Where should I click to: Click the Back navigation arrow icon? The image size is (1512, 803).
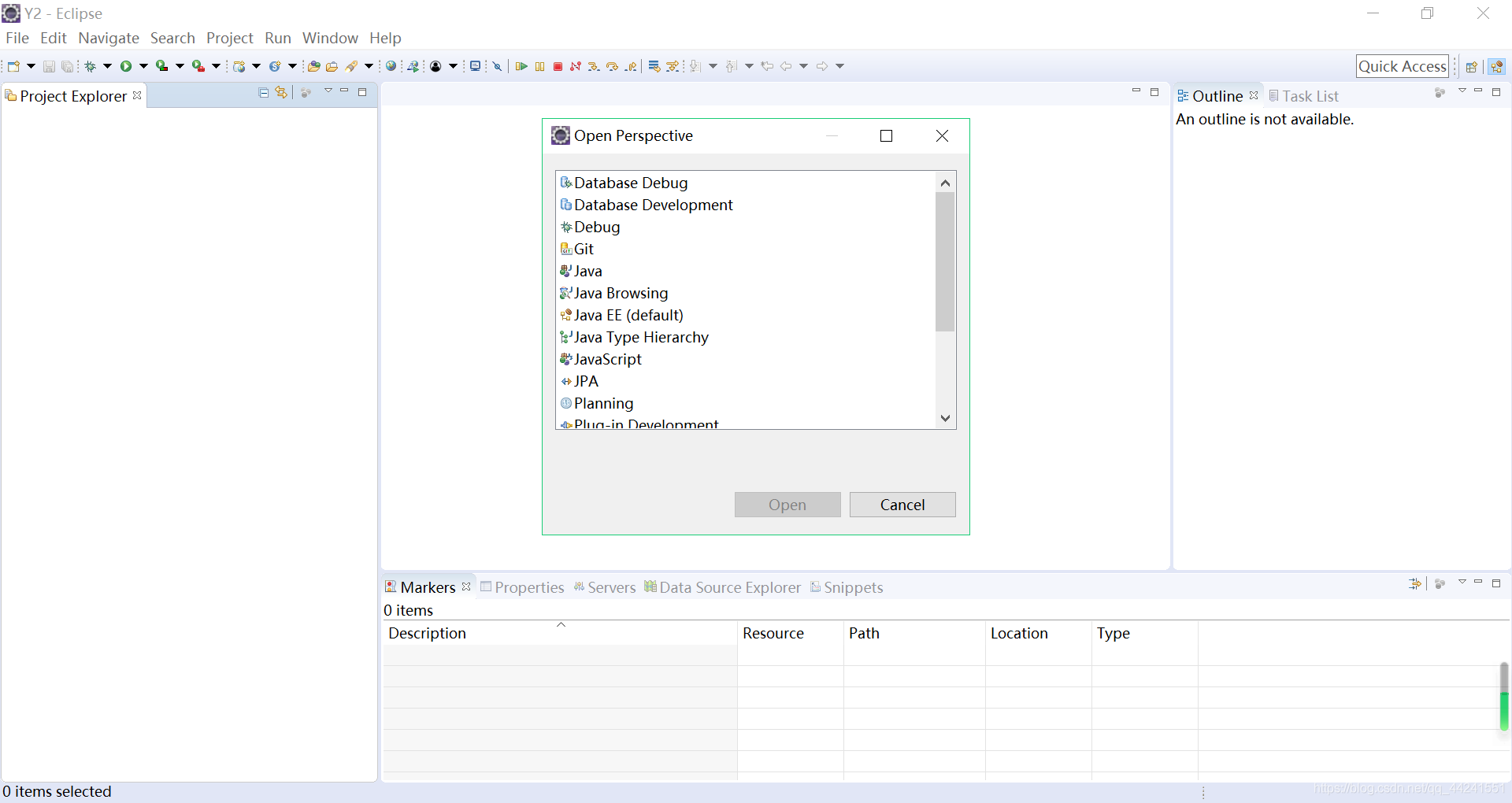point(786,66)
